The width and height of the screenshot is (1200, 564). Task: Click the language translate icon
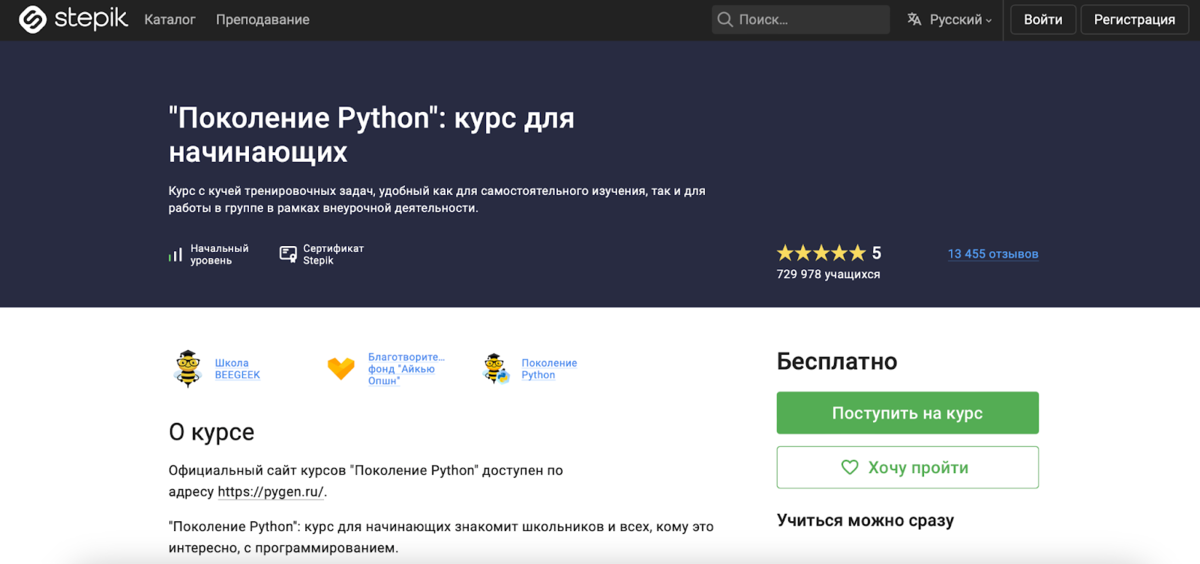(914, 19)
